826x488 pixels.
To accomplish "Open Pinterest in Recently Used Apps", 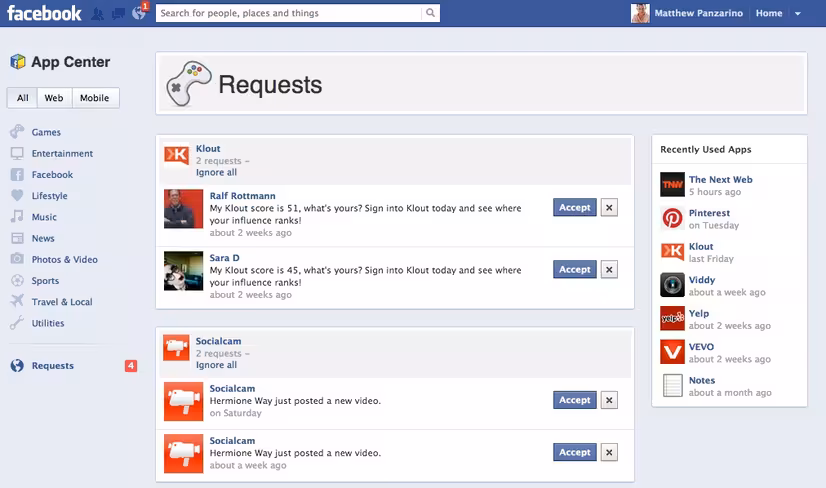I will point(709,213).
